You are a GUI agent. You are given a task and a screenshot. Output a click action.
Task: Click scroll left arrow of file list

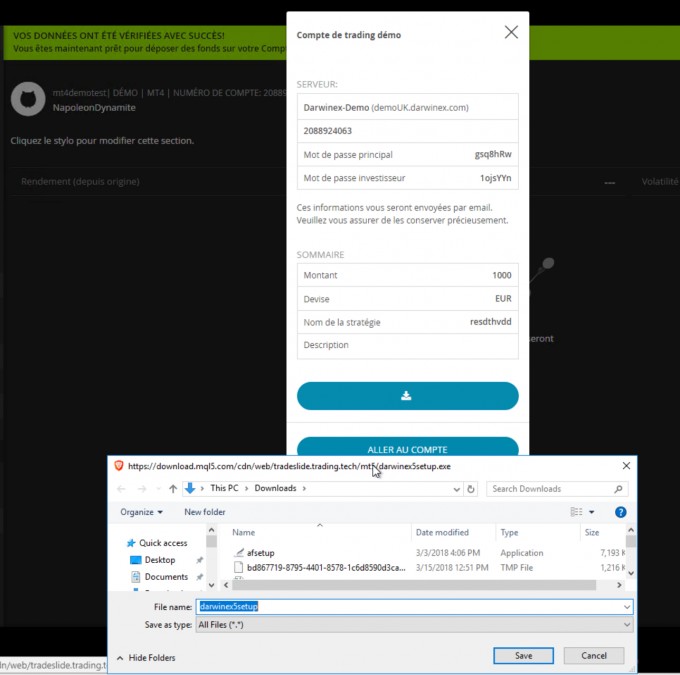tap(226, 585)
